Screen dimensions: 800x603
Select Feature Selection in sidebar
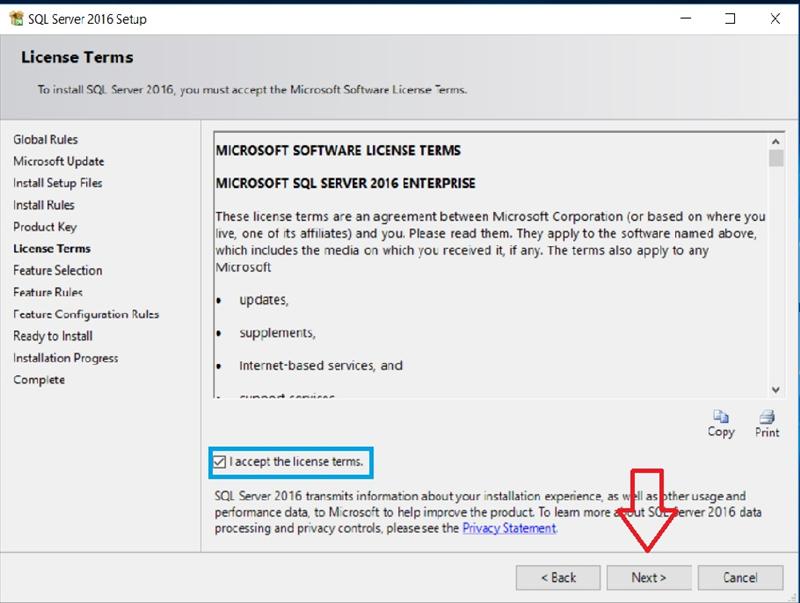pos(57,270)
